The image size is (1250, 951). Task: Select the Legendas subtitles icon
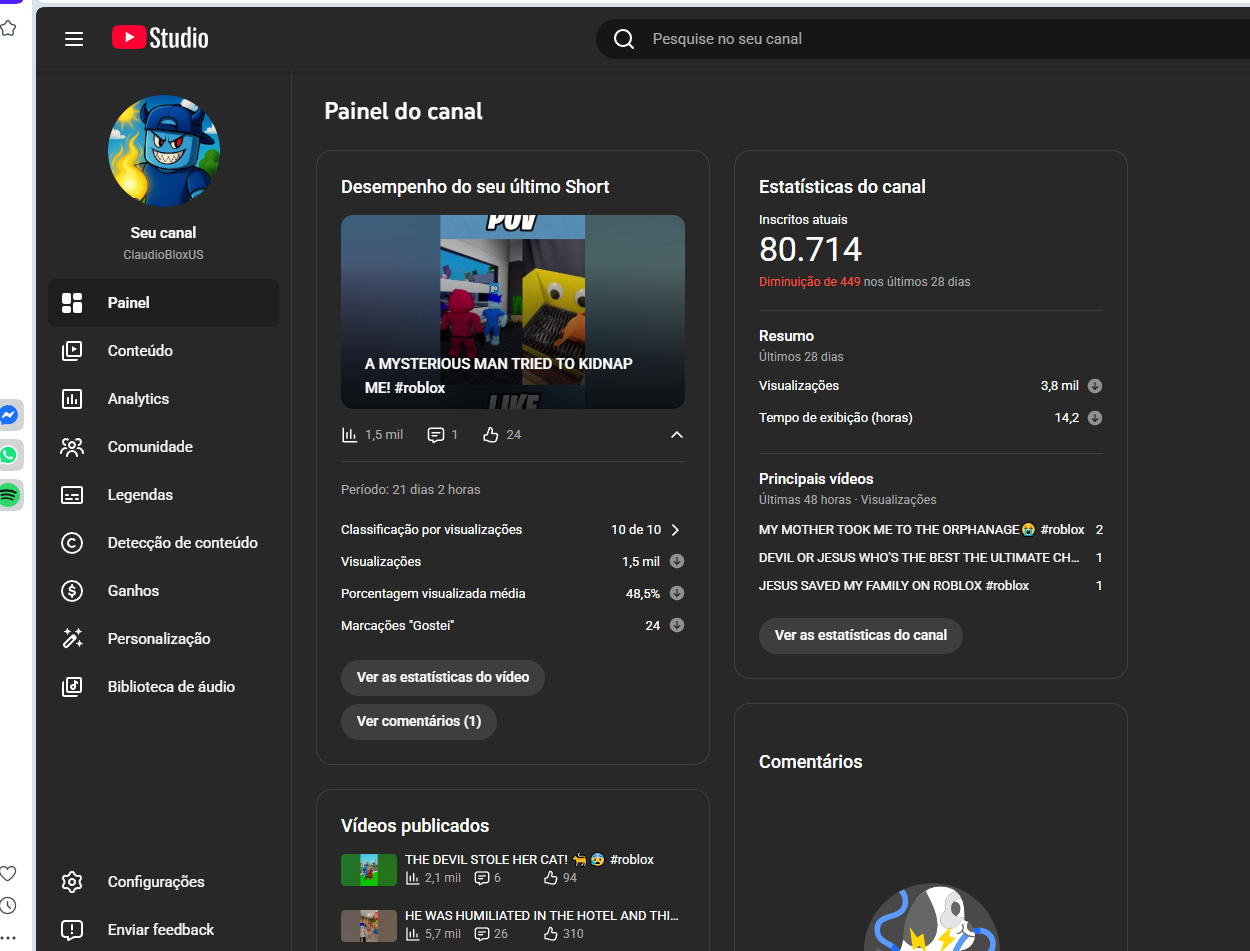(72, 495)
